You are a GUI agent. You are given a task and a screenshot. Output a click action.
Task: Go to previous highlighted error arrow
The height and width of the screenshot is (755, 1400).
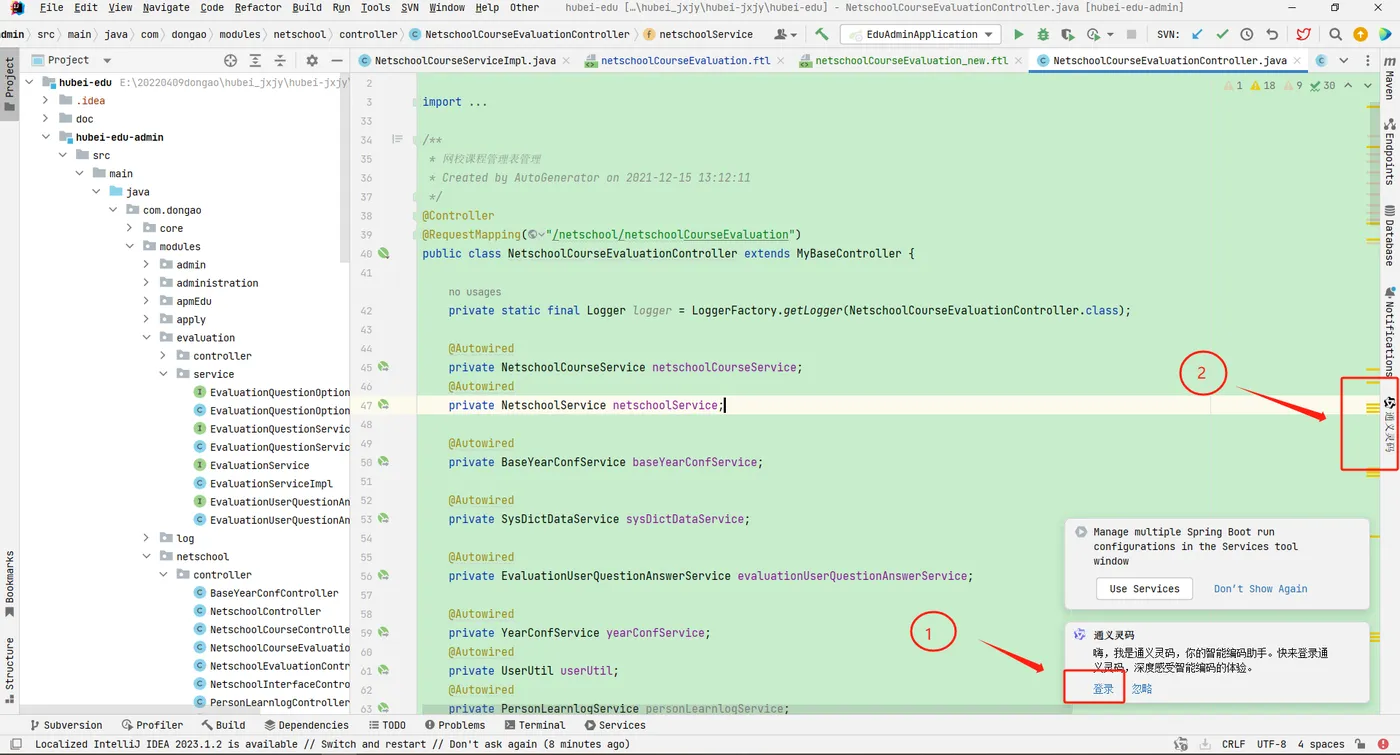[1348, 86]
